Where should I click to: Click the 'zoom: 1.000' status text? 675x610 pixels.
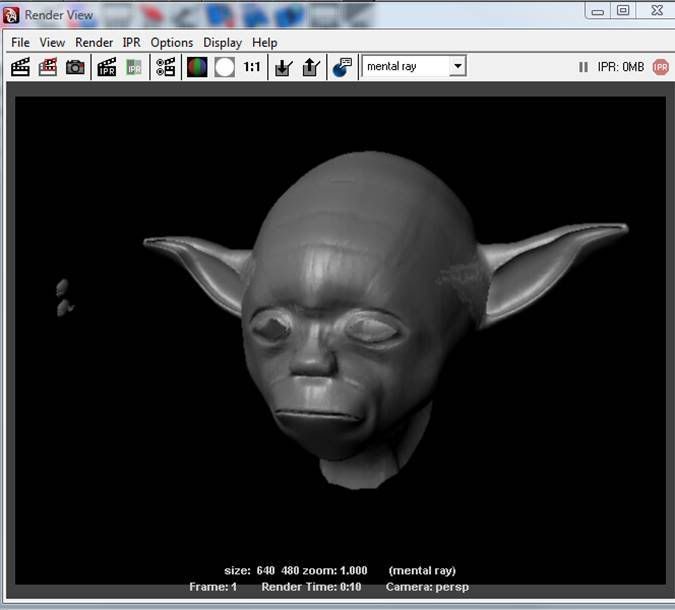pyautogui.click(x=335, y=570)
